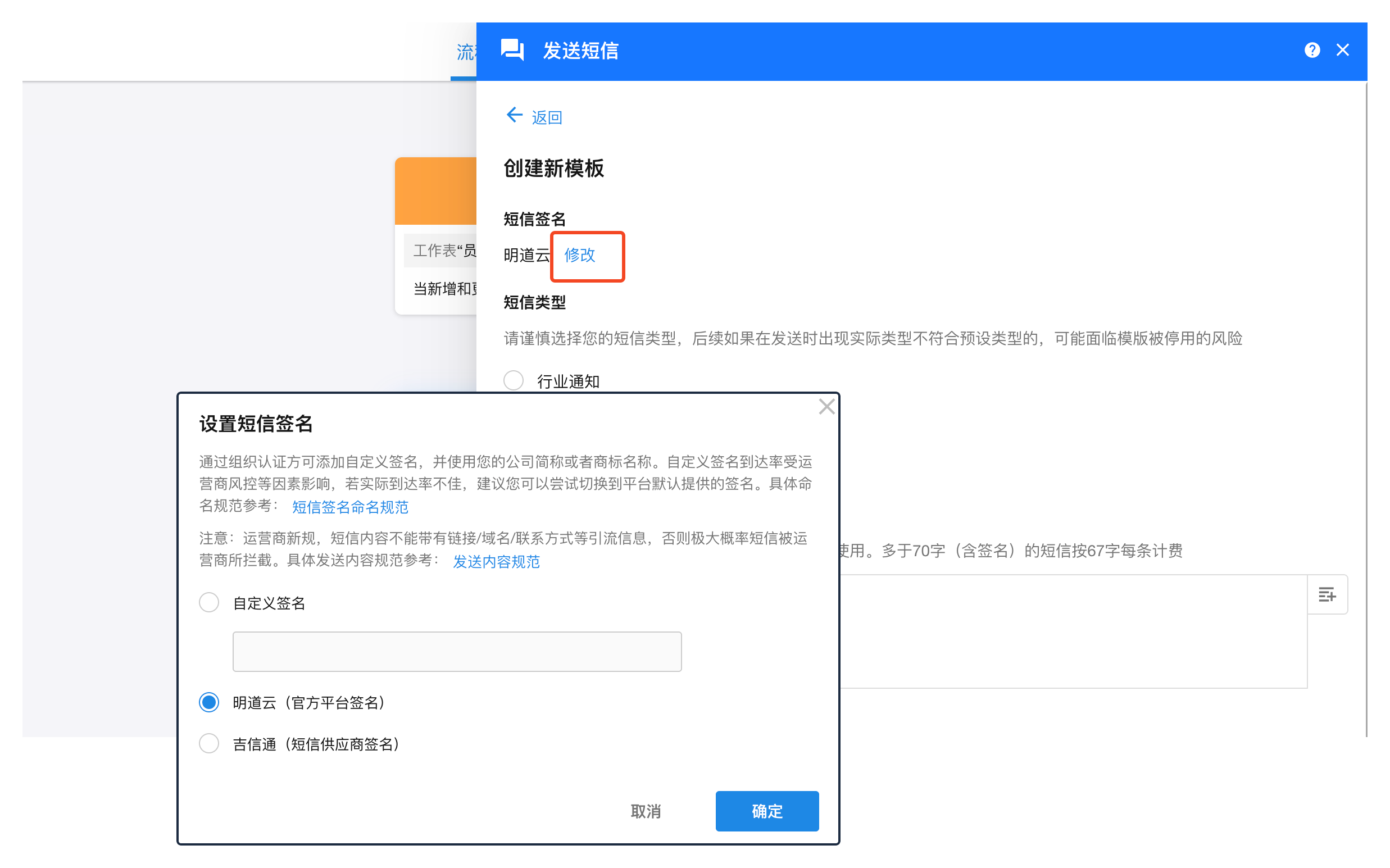Click the custom signature input field
The width and height of the screenshot is (1390, 868).
457,652
